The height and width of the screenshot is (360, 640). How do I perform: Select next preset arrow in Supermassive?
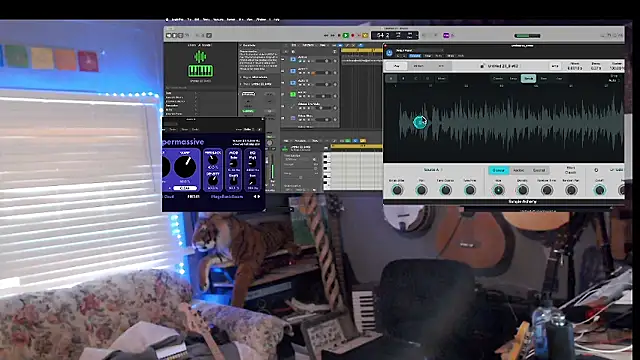pos(259,197)
